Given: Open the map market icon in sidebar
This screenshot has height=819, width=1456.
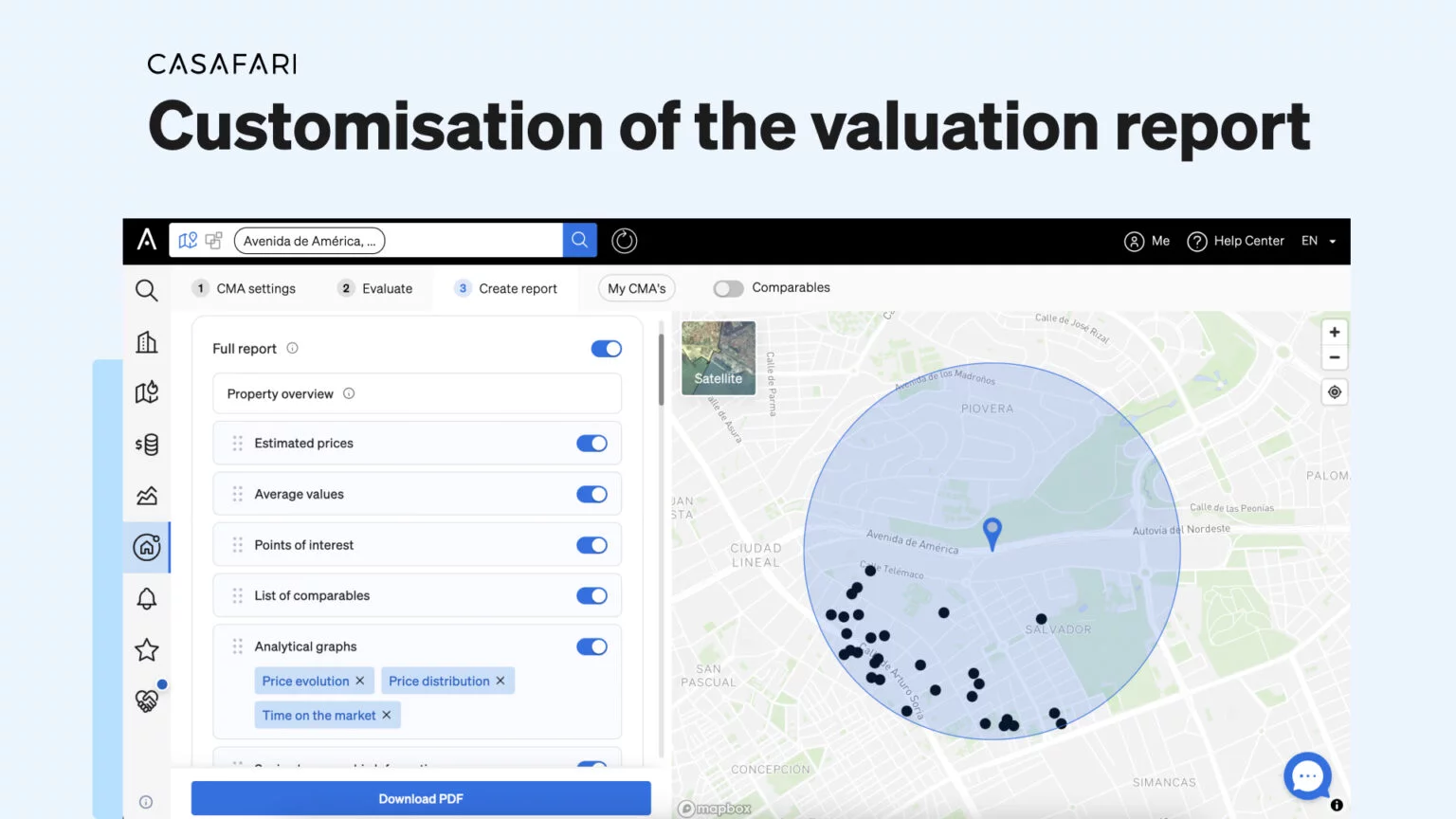Looking at the screenshot, I should tap(147, 392).
